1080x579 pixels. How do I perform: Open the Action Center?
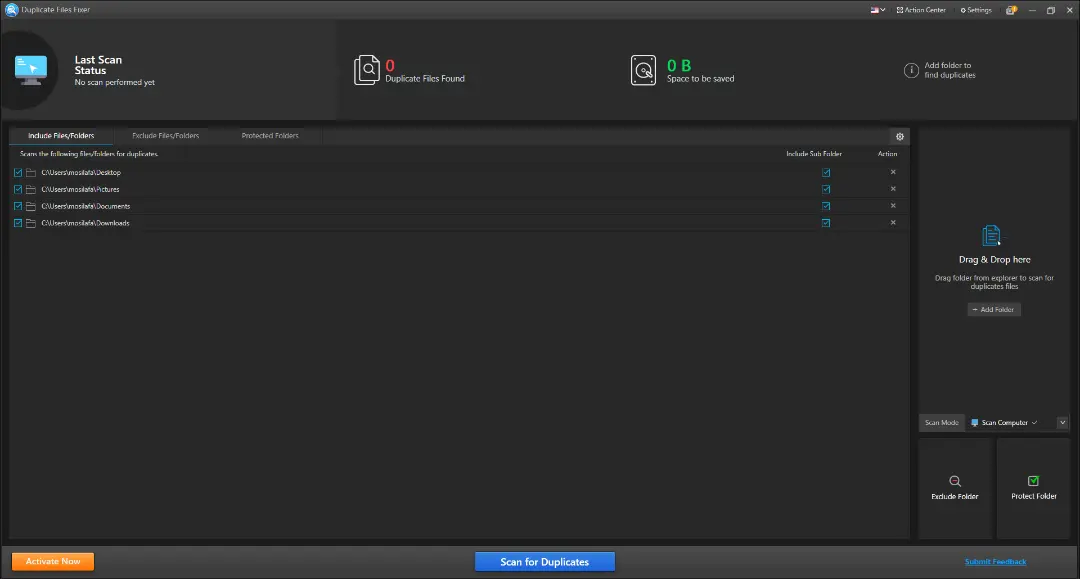921,10
